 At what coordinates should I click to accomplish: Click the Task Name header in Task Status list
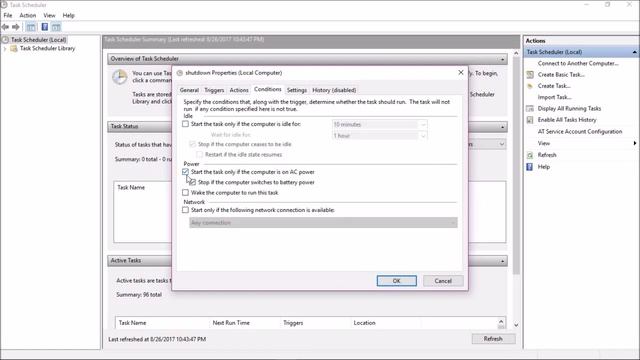131,187
